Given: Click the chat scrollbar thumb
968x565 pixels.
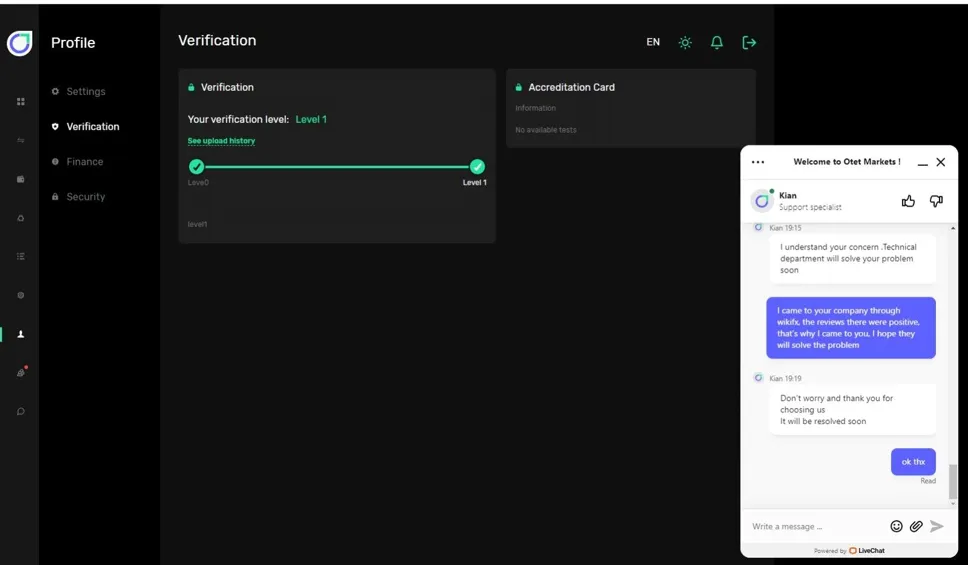Looking at the screenshot, I should tap(953, 482).
